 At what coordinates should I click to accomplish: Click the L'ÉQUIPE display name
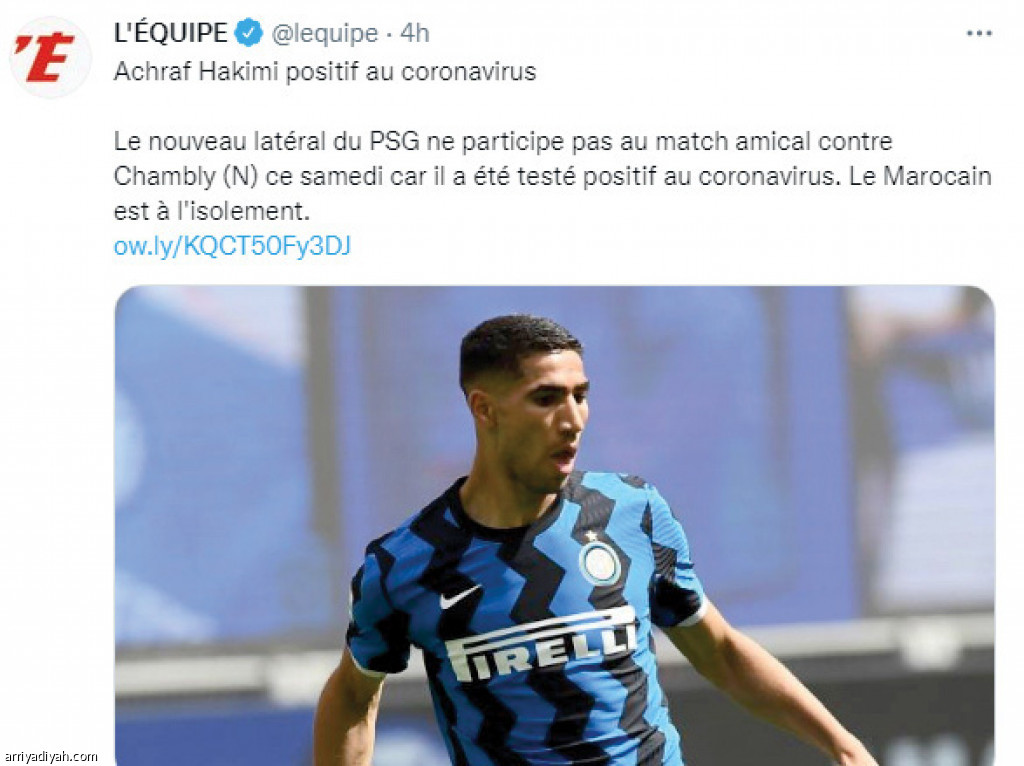170,33
